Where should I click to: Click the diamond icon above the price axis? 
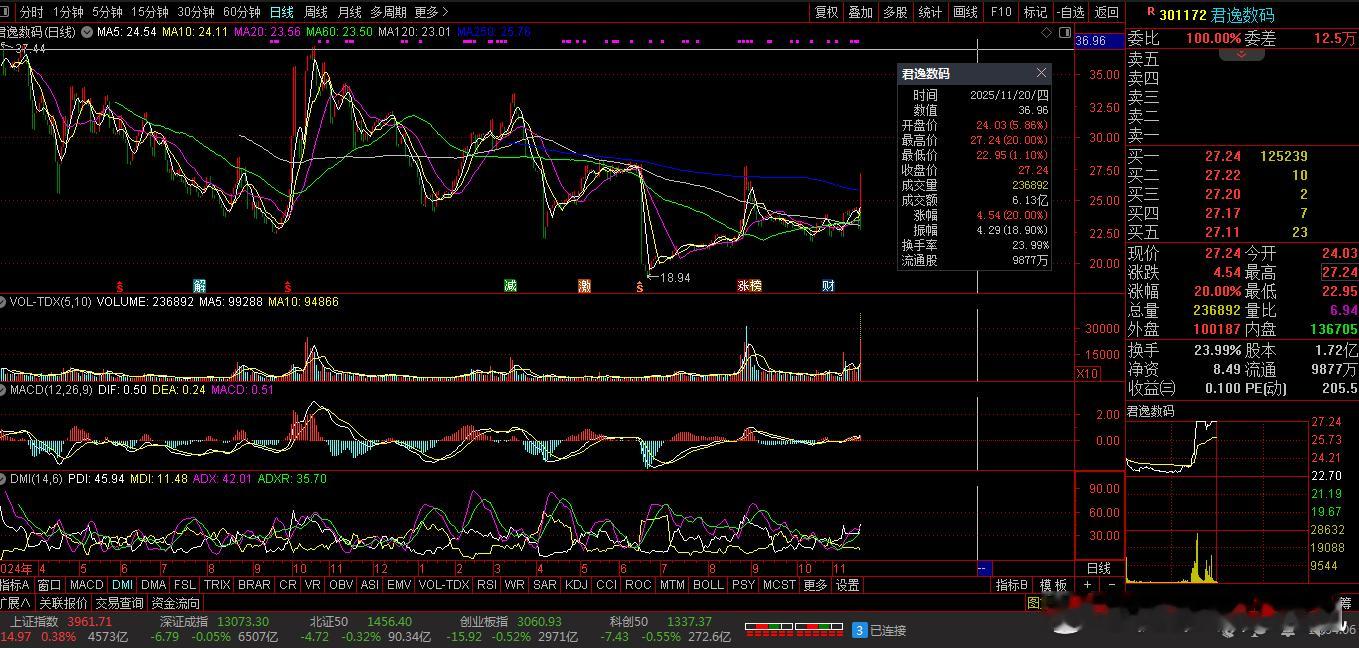(x=1046, y=32)
